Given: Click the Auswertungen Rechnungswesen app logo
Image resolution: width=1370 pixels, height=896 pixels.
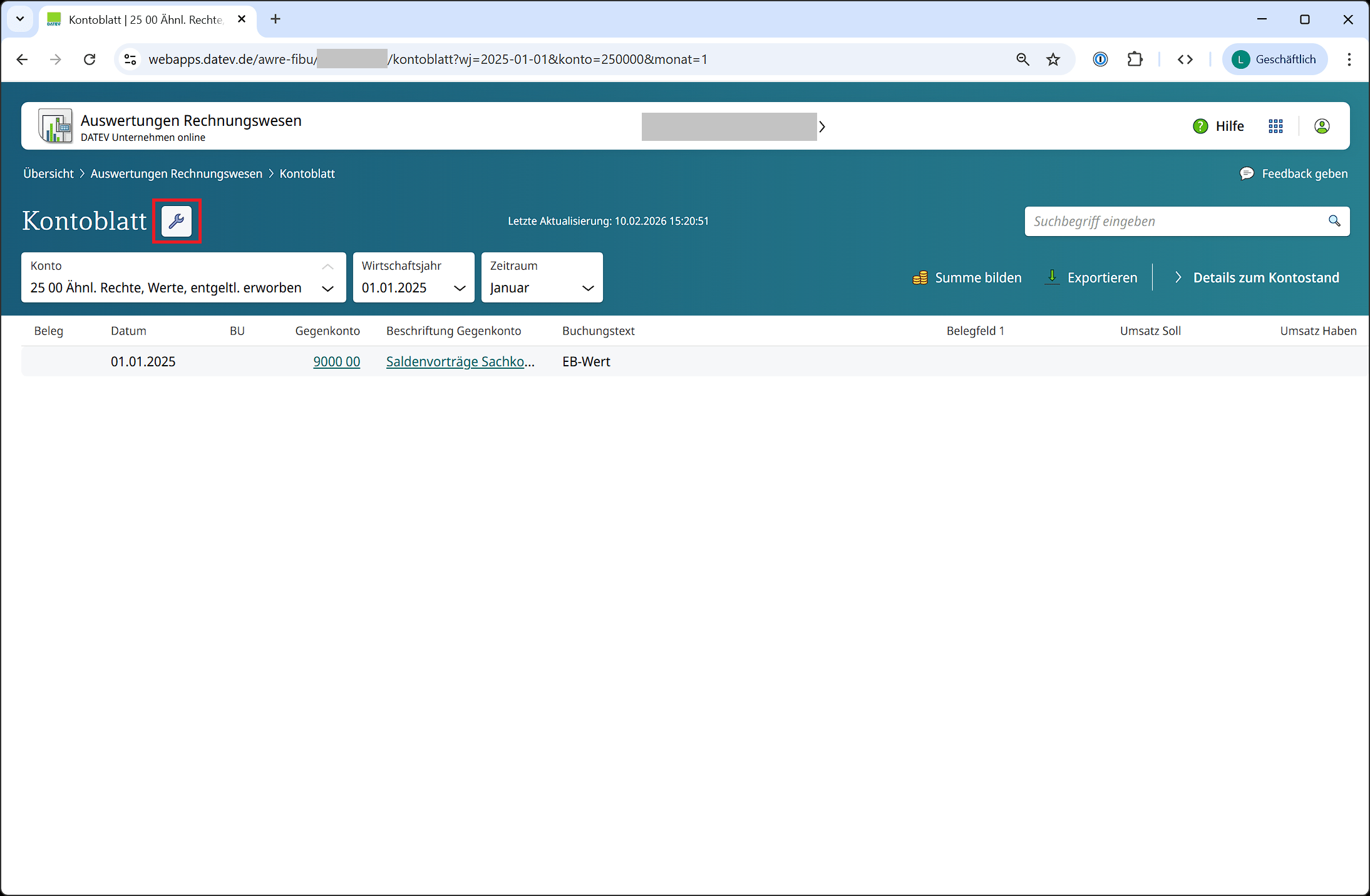Looking at the screenshot, I should 55,126.
